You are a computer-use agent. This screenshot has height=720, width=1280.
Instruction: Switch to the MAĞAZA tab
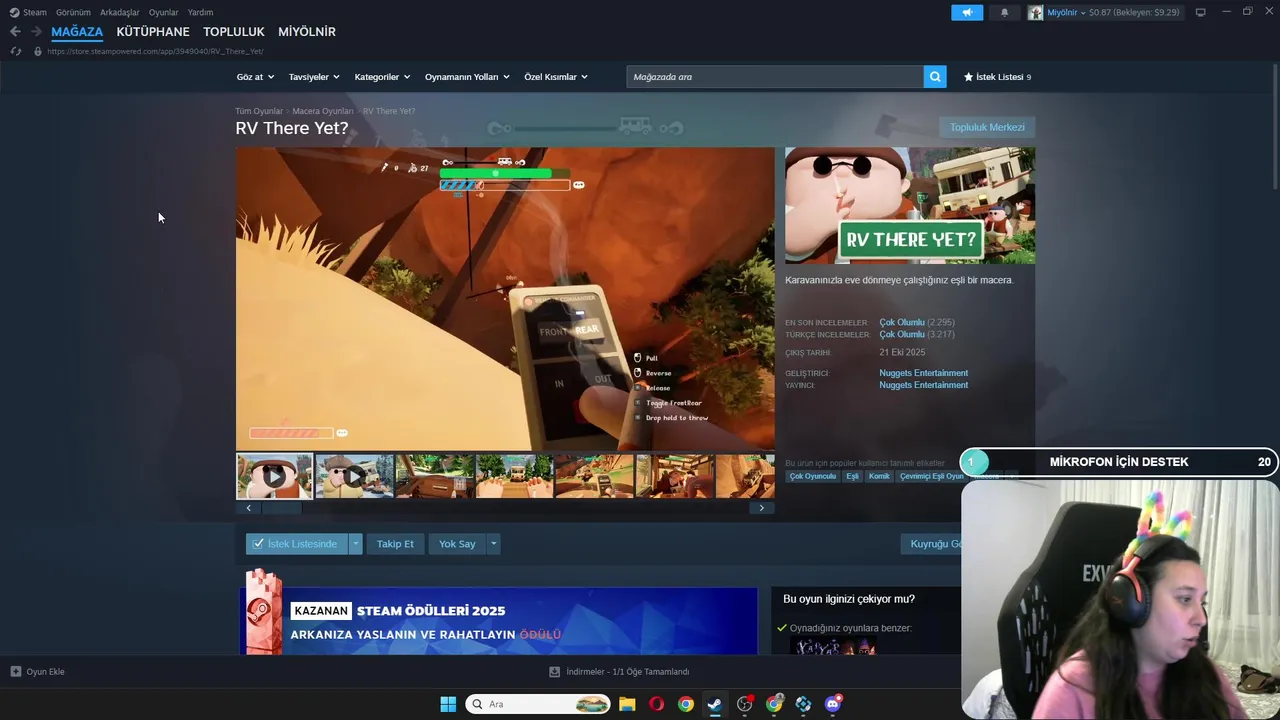(77, 32)
